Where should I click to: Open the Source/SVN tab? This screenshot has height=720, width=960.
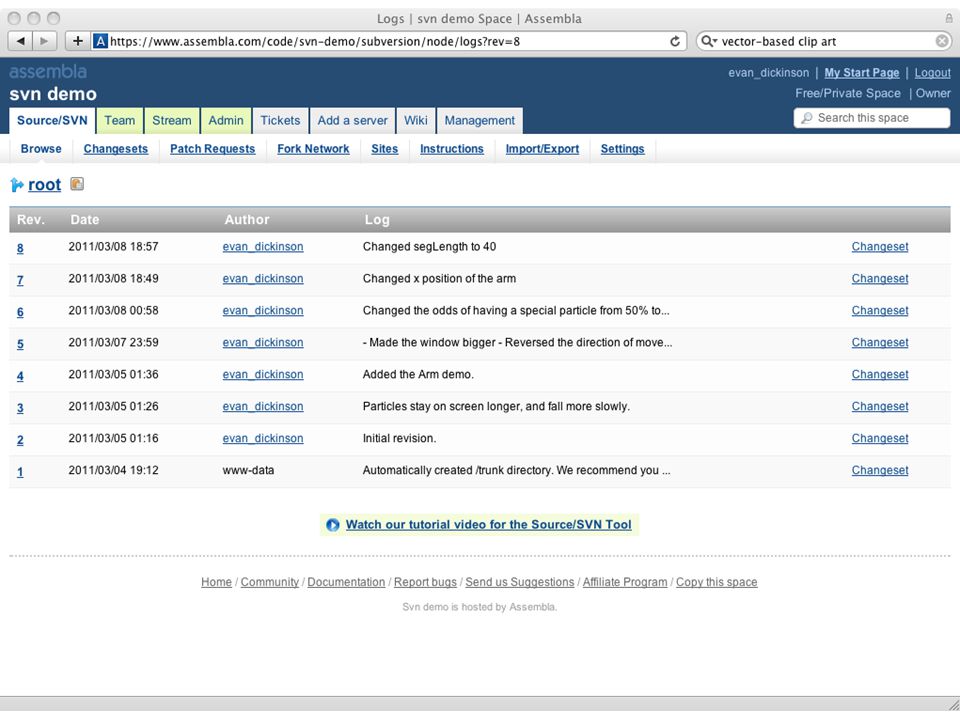click(x=52, y=121)
